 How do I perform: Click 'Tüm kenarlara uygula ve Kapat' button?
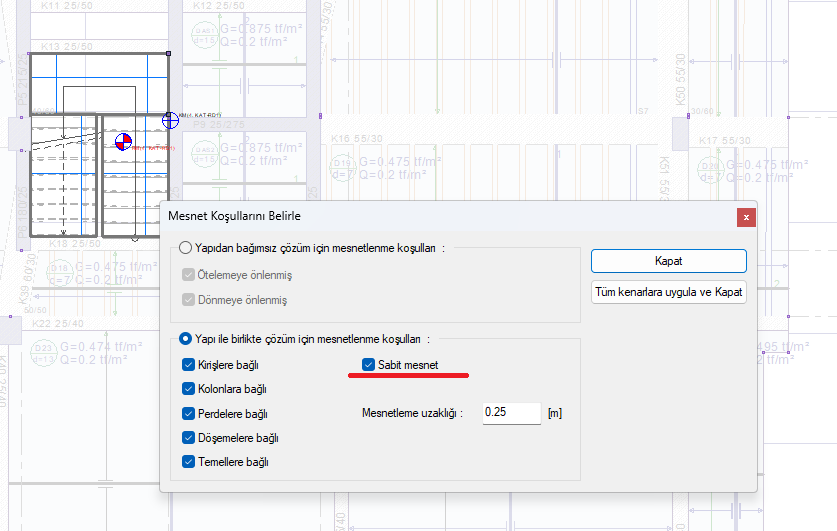coord(668,294)
